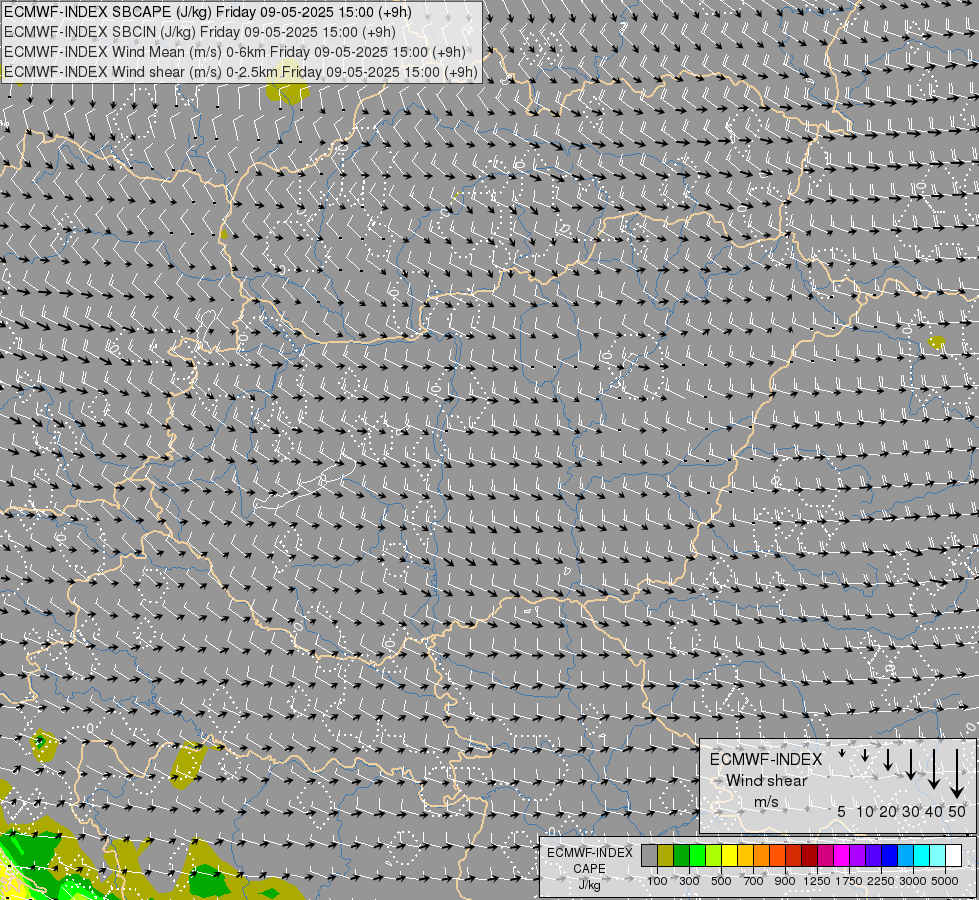Select the pure yellow CAPE legend swatch
This screenshot has height=900, width=979.
[729, 855]
